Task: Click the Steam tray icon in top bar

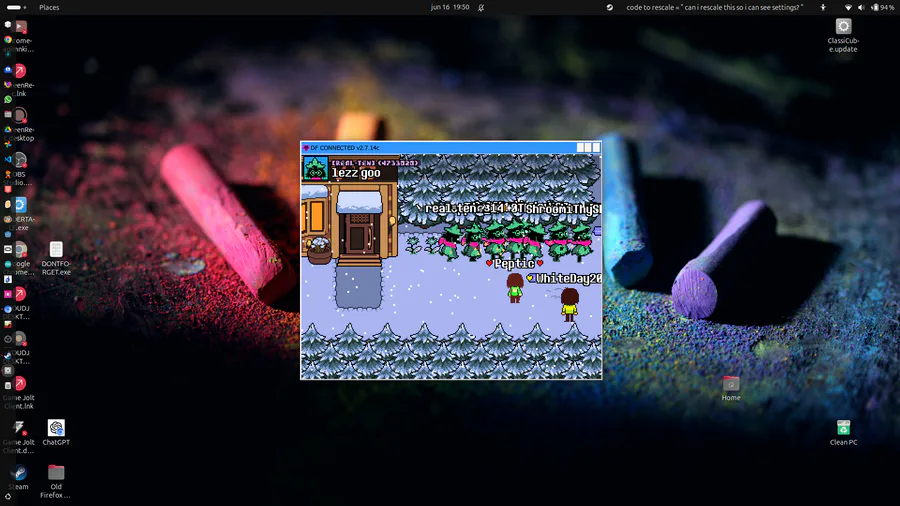Action: pyautogui.click(x=610, y=7)
